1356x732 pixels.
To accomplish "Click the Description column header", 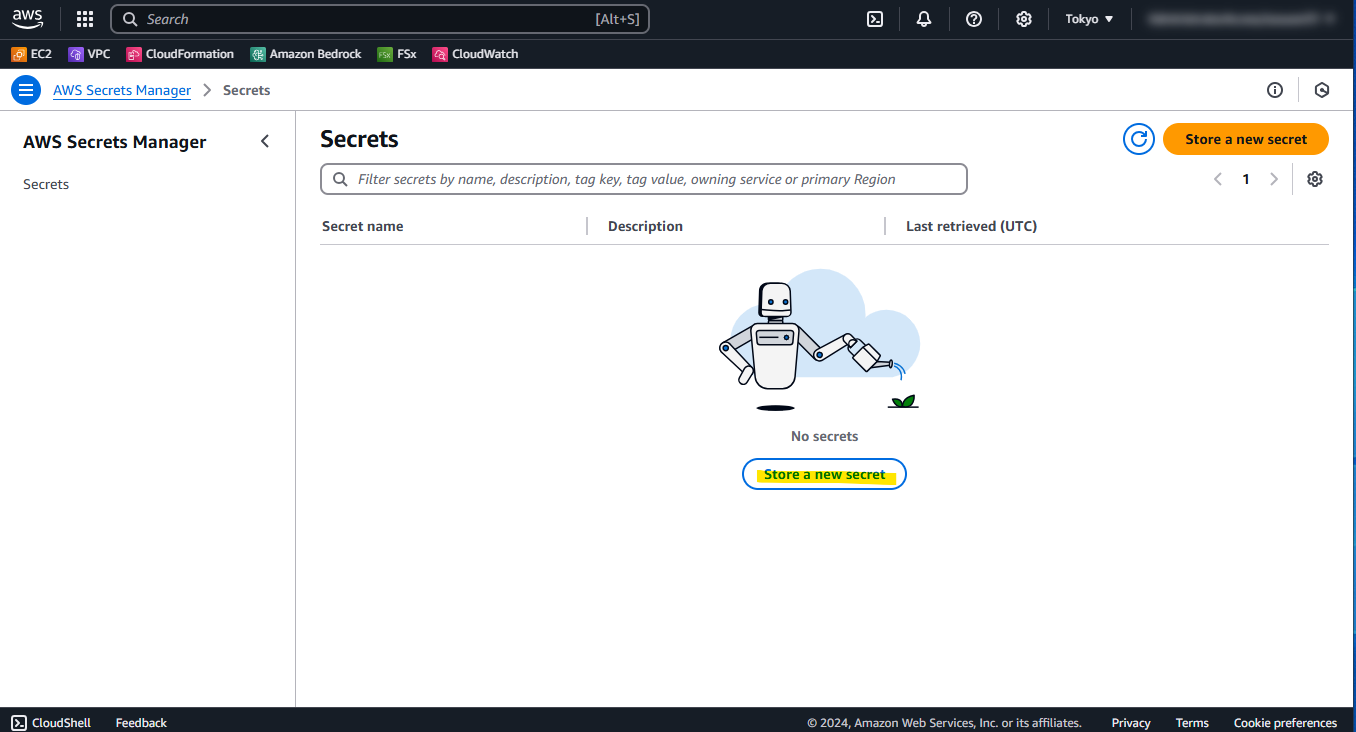I will (645, 226).
